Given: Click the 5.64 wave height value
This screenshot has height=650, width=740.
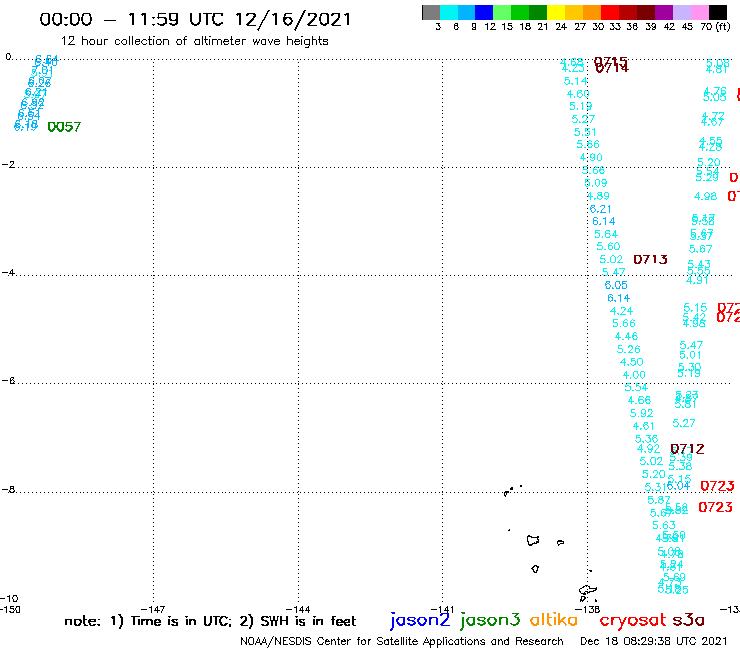Looking at the screenshot, I should tap(606, 234).
